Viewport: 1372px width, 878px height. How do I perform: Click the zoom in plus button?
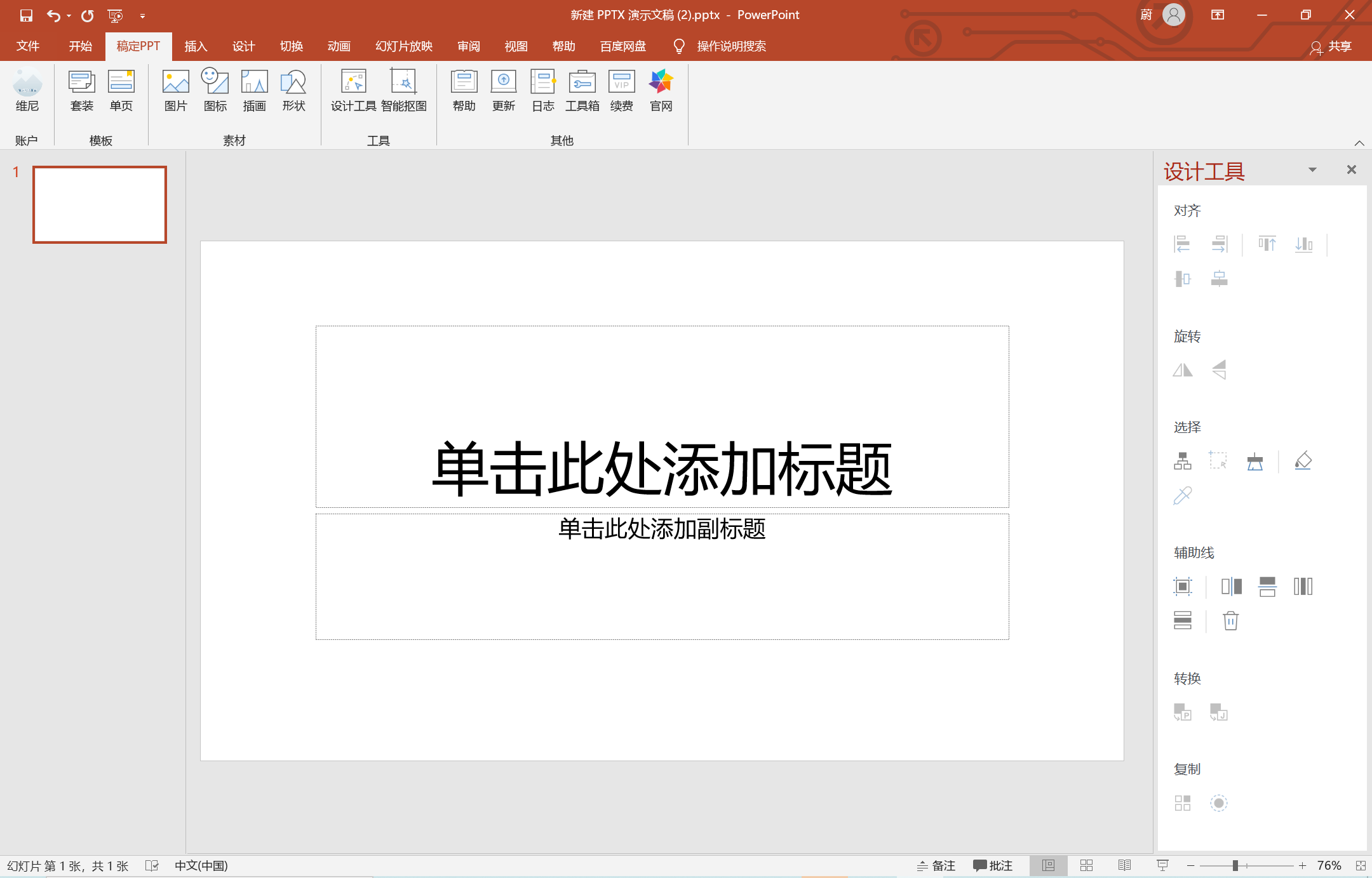pos(1302,865)
